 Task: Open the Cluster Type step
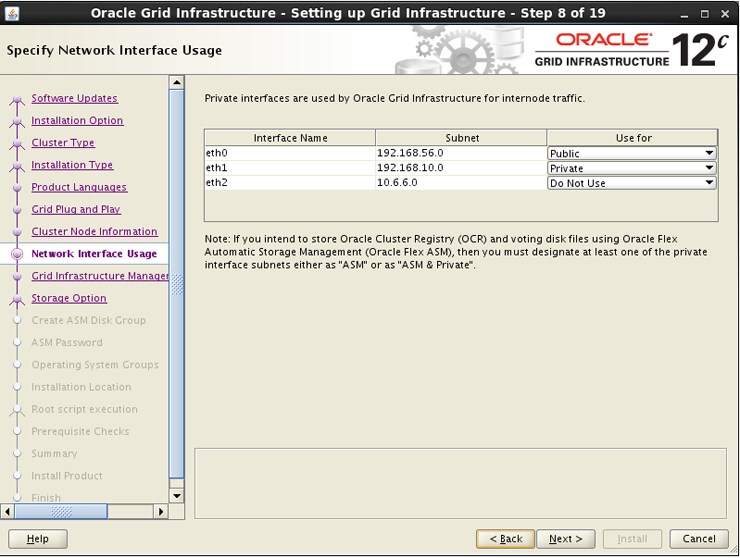[63, 143]
